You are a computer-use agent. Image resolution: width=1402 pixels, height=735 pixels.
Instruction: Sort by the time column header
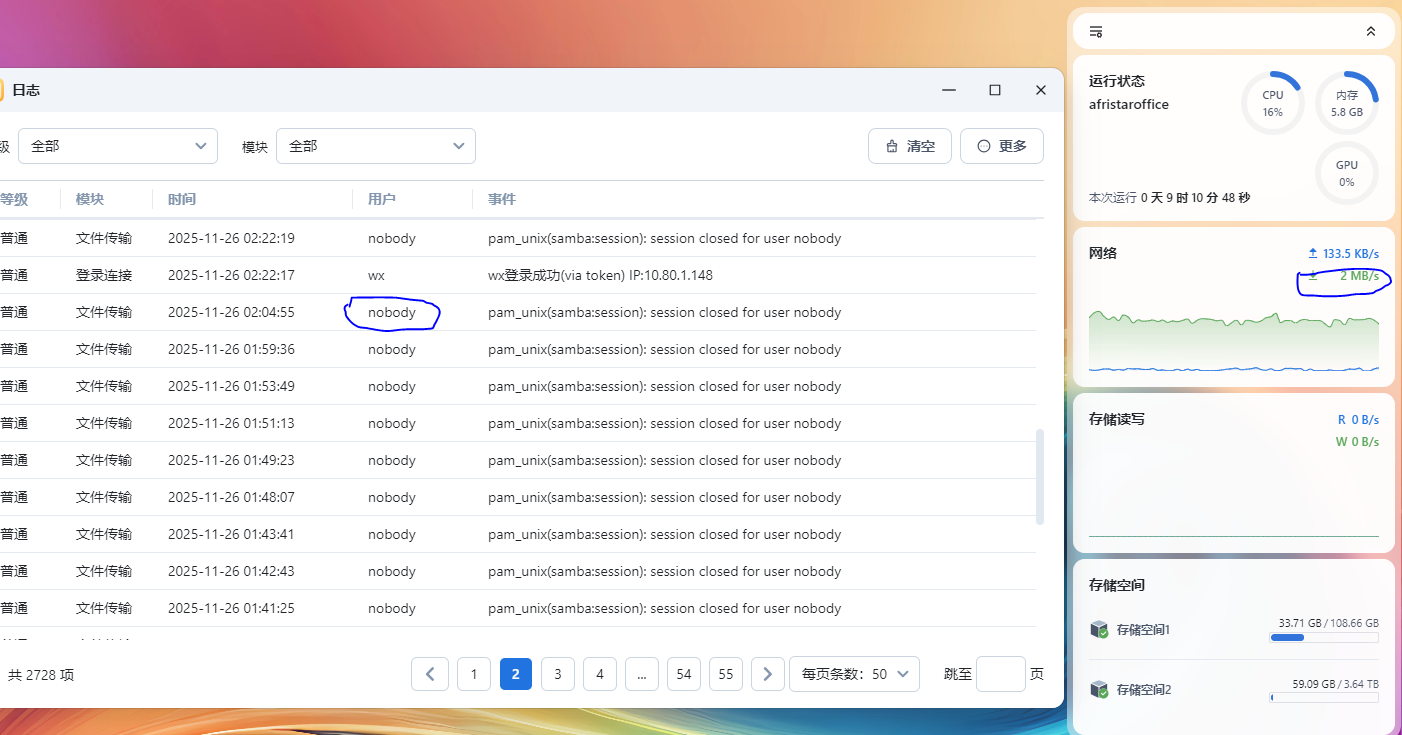(x=182, y=199)
